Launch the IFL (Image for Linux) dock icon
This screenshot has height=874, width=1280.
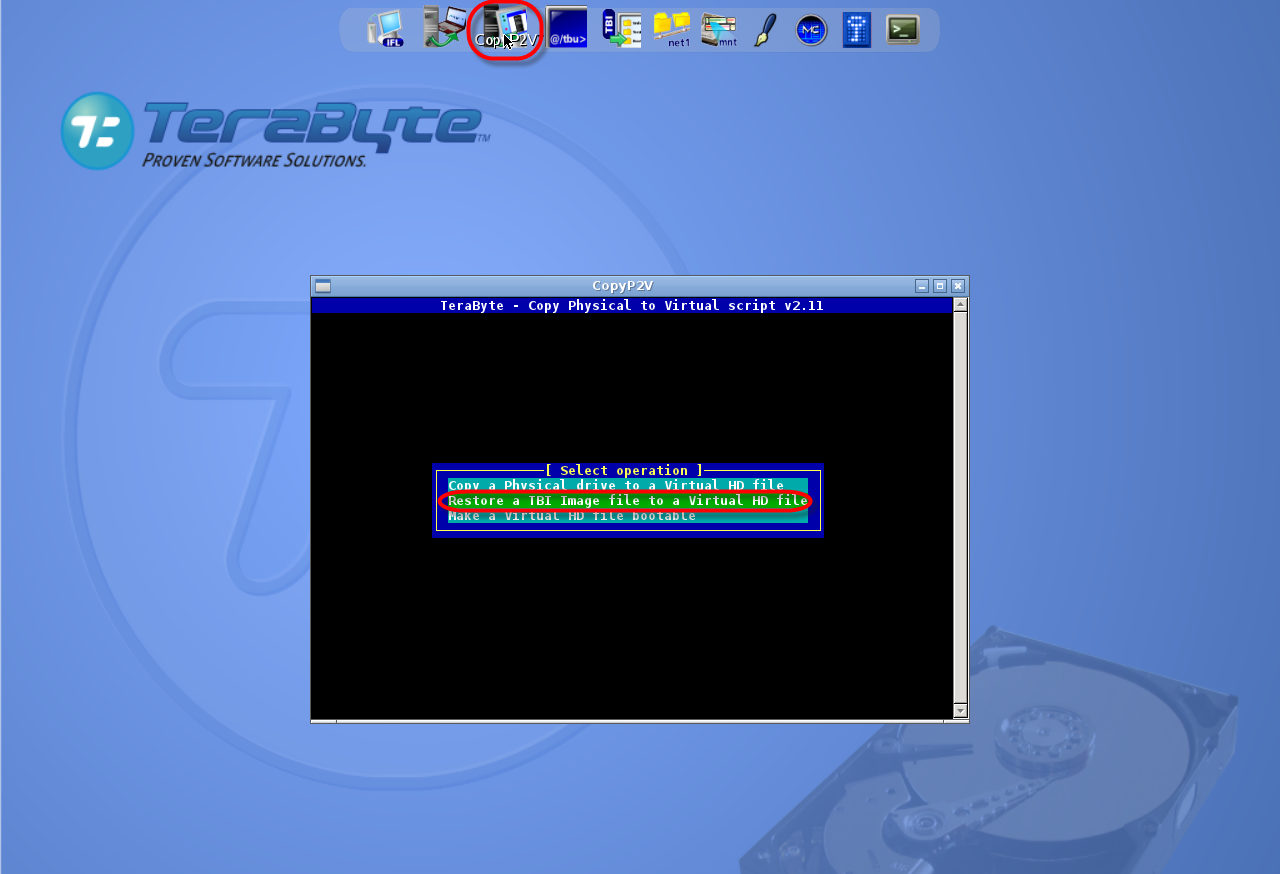386,29
